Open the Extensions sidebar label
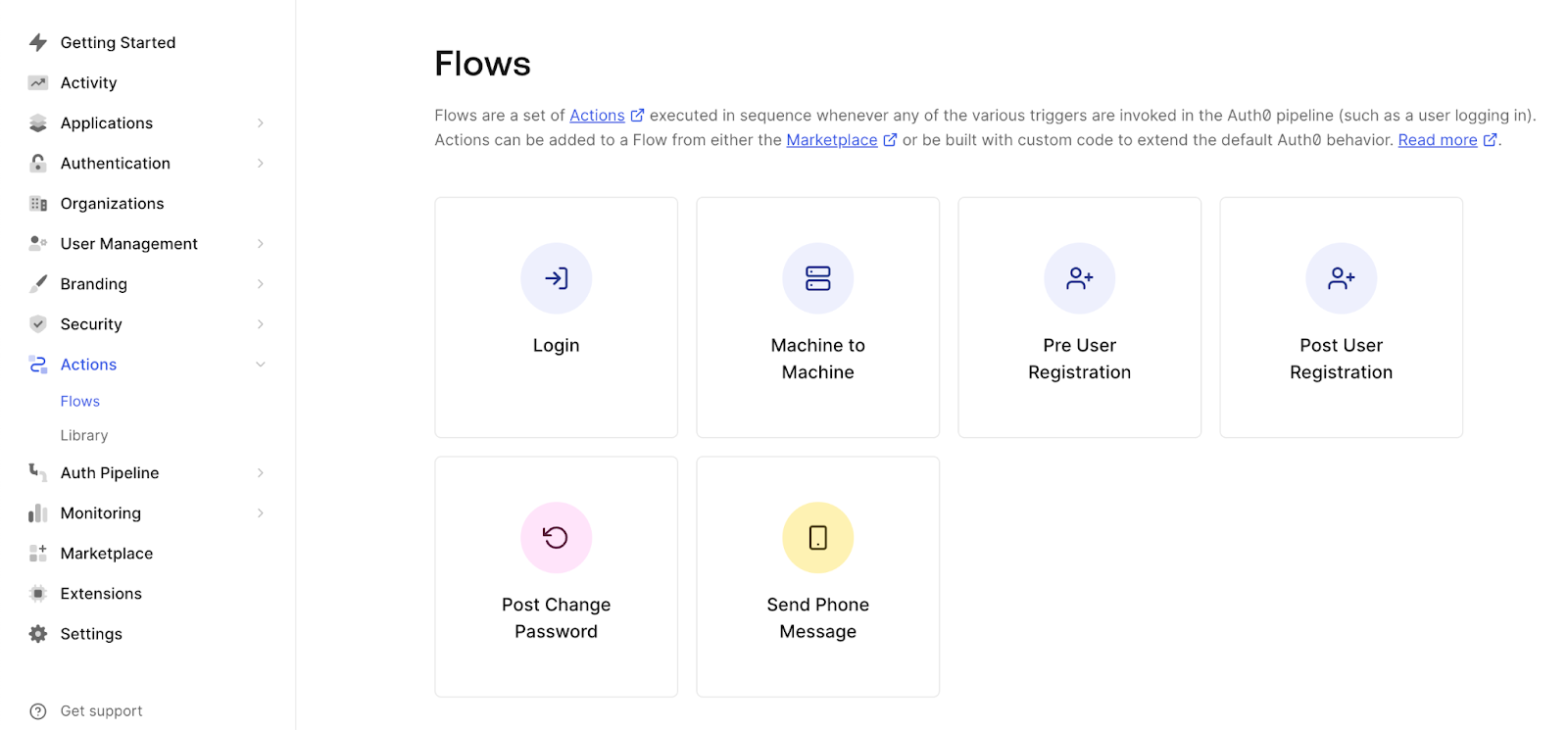Screen dimensions: 1568x730 101,593
